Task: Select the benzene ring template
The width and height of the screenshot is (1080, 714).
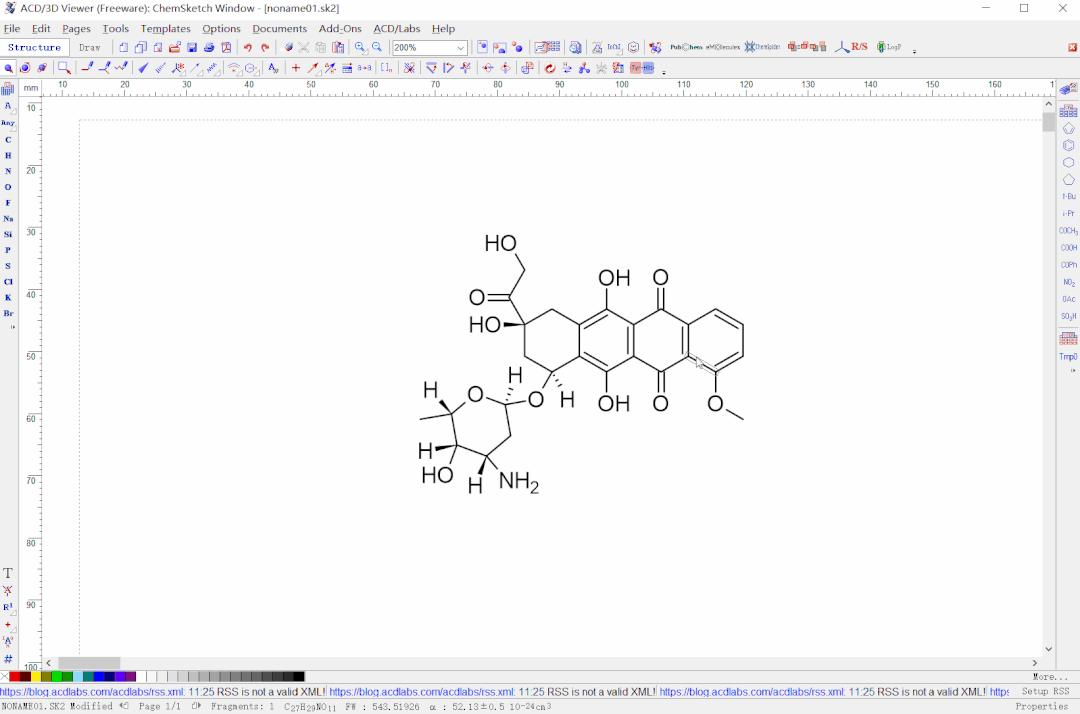Action: [1069, 144]
